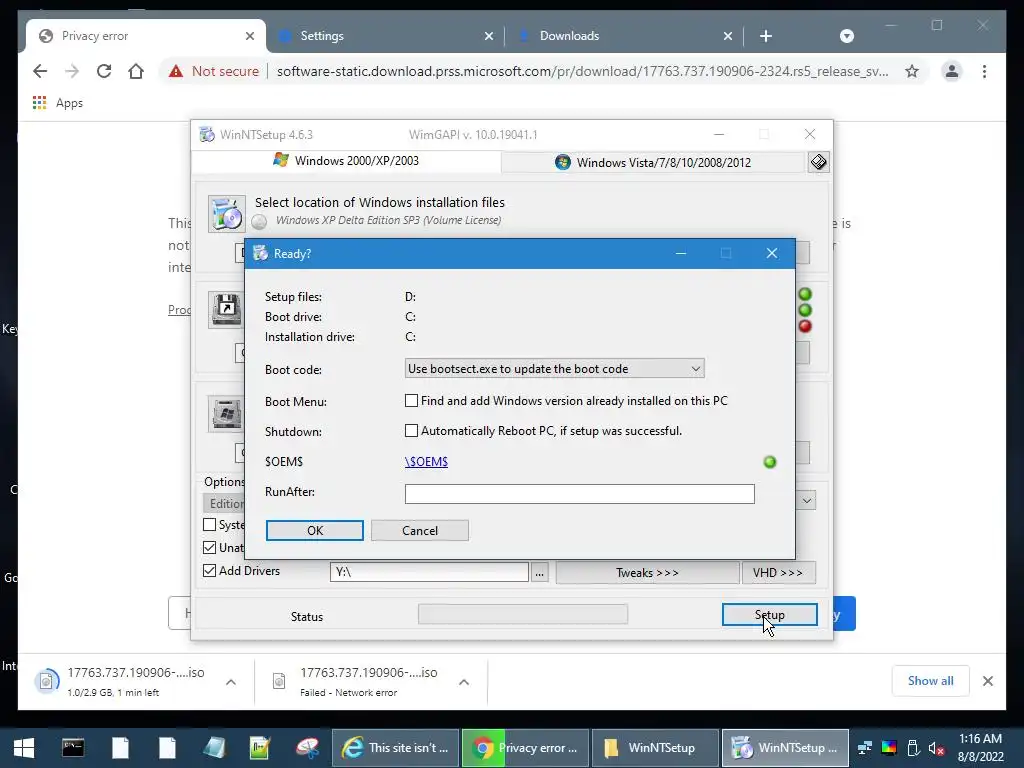Open the Apps bookmarks shortcut
This screenshot has width=1024, height=768.
[x=57, y=103]
